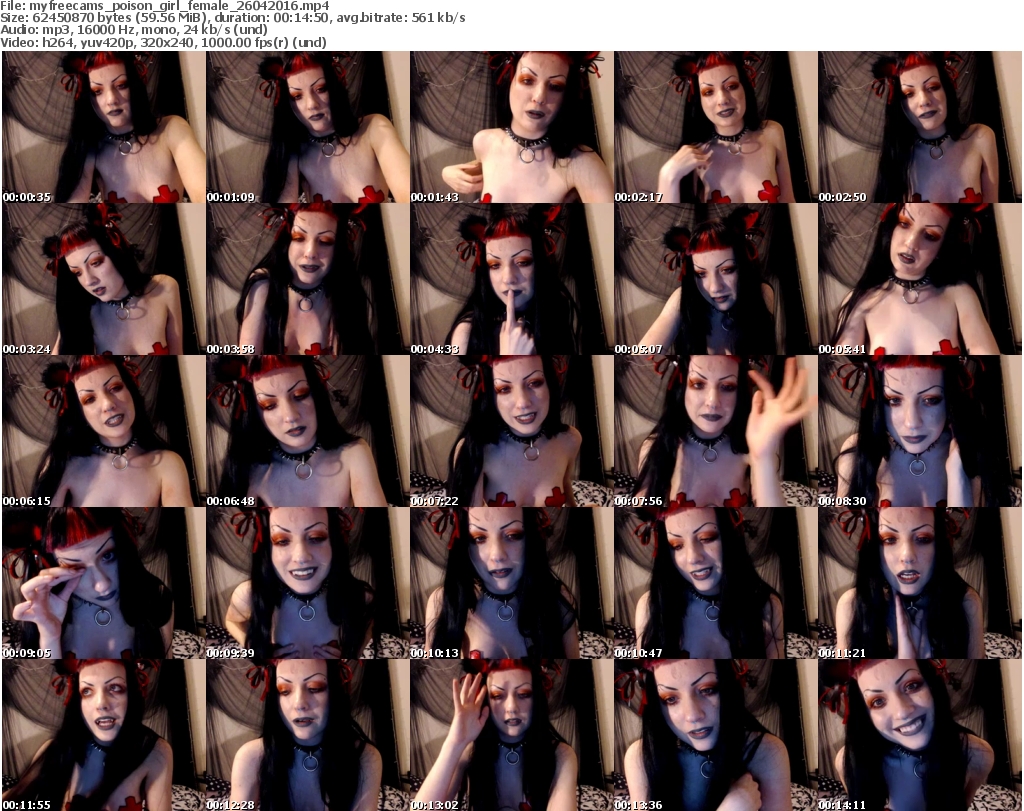Click the frame labeled 00:06:48

pos(308,431)
